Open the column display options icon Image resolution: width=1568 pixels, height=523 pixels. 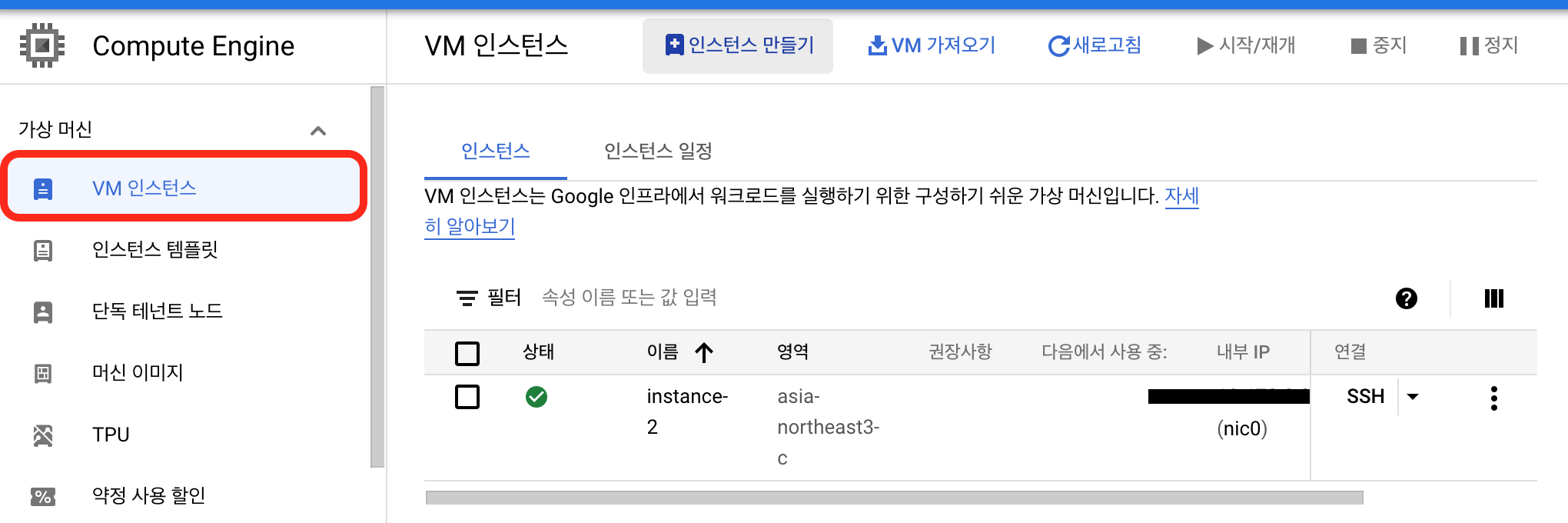point(1494,298)
